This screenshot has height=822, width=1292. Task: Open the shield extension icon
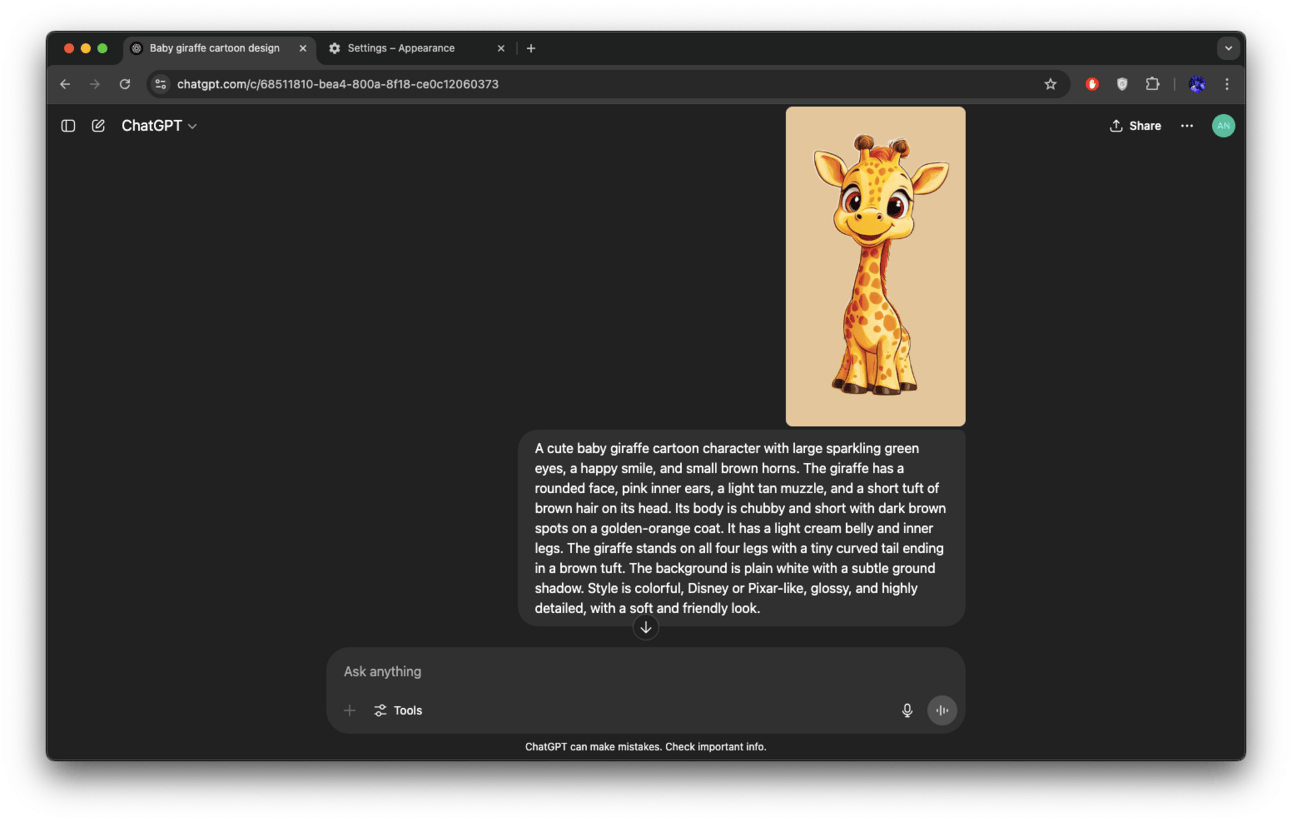click(1122, 84)
